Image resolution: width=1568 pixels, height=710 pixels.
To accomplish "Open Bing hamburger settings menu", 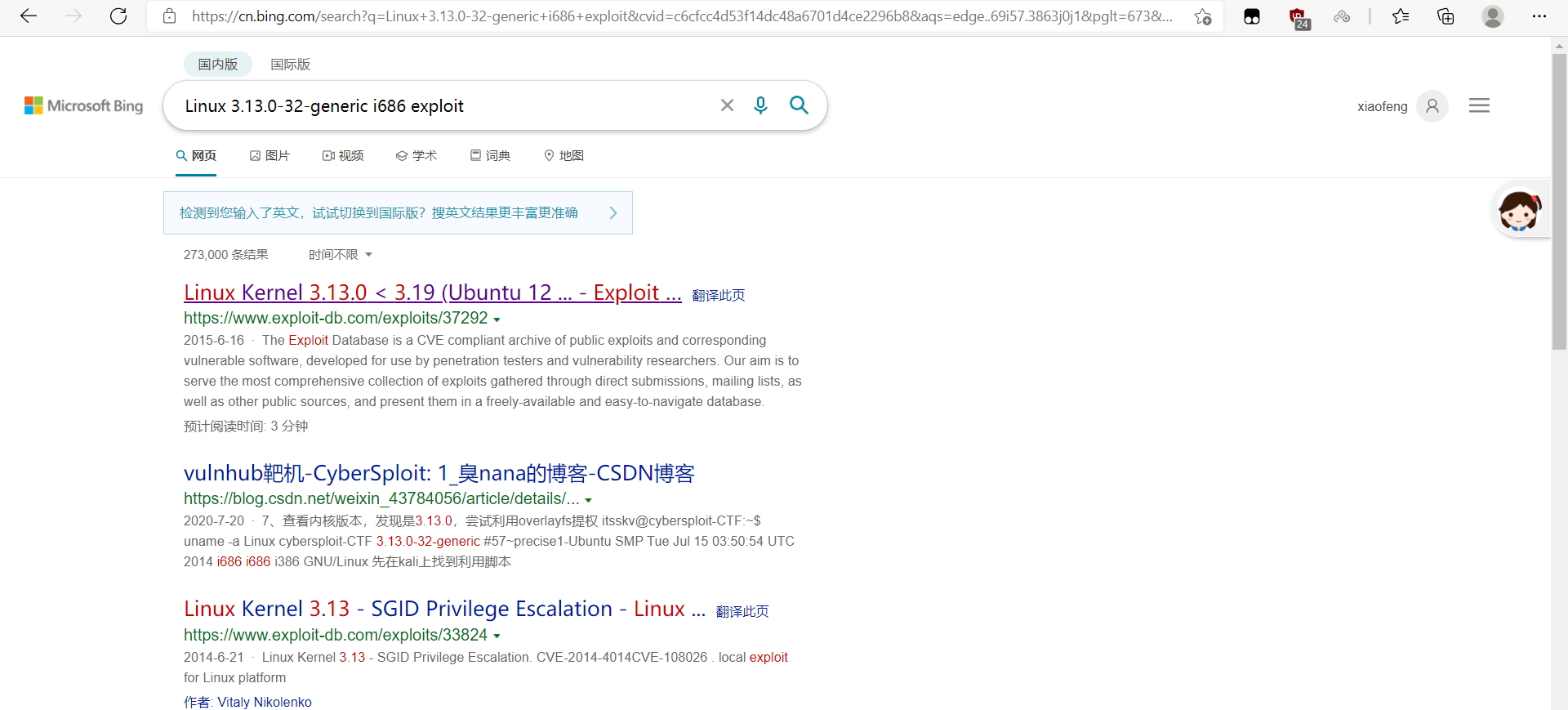I will click(1479, 105).
